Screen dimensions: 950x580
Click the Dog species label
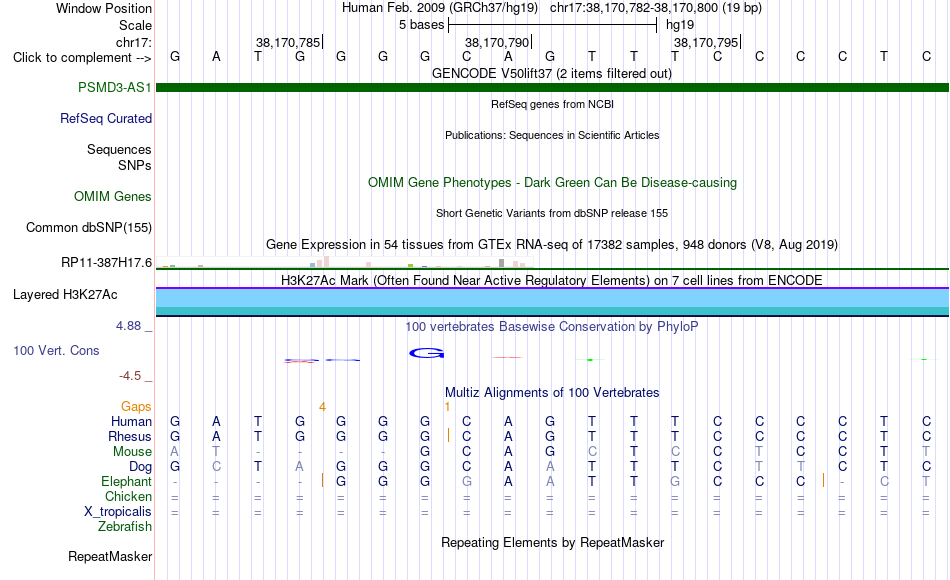[x=140, y=467]
